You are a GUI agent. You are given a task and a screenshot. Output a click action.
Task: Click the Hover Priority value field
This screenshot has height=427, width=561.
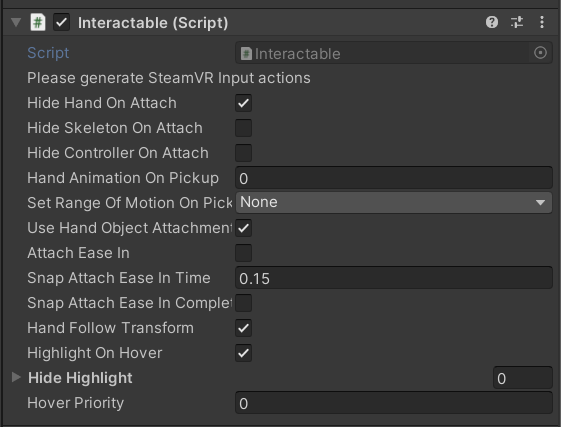coord(394,403)
